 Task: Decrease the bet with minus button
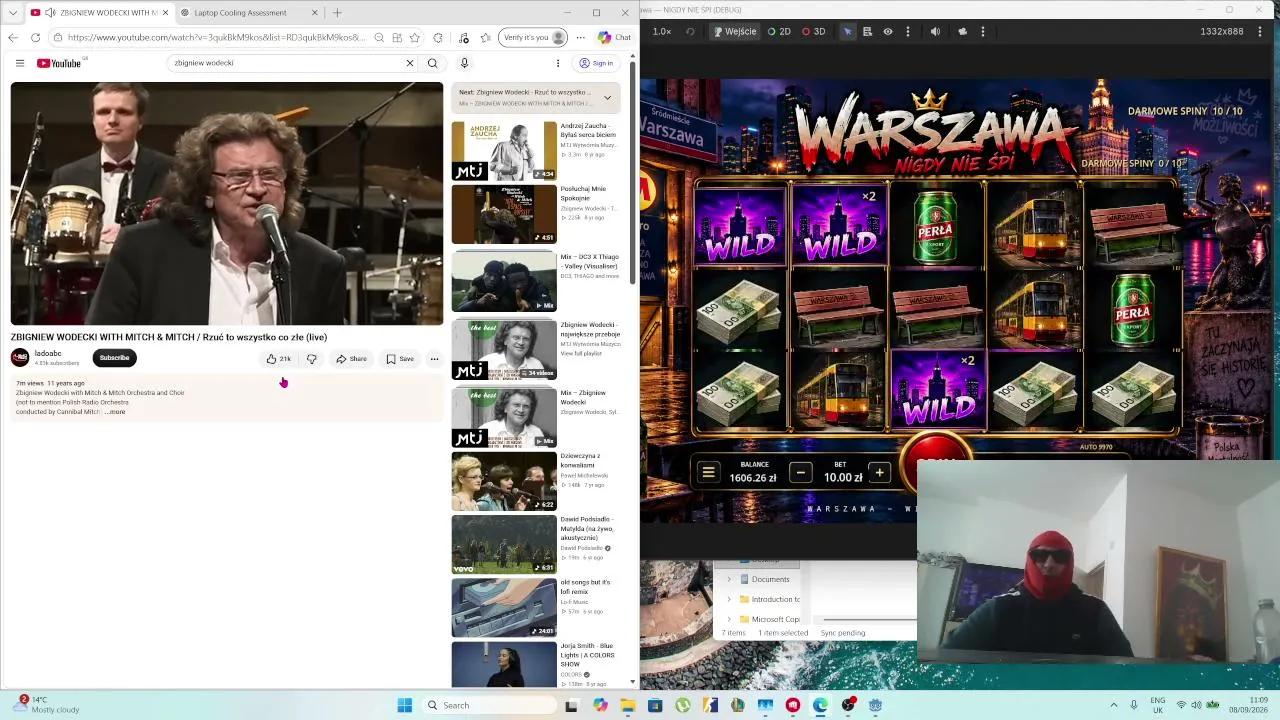(801, 473)
